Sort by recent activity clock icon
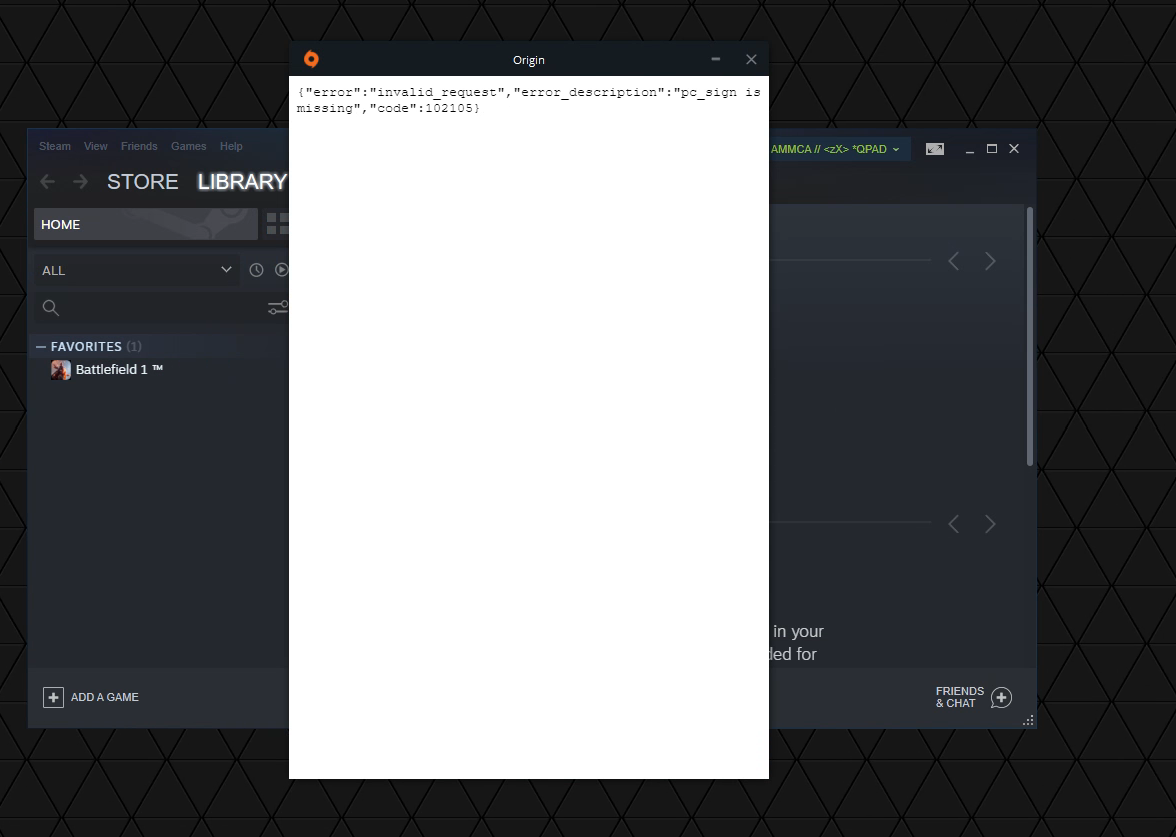This screenshot has height=837, width=1176. click(x=256, y=270)
